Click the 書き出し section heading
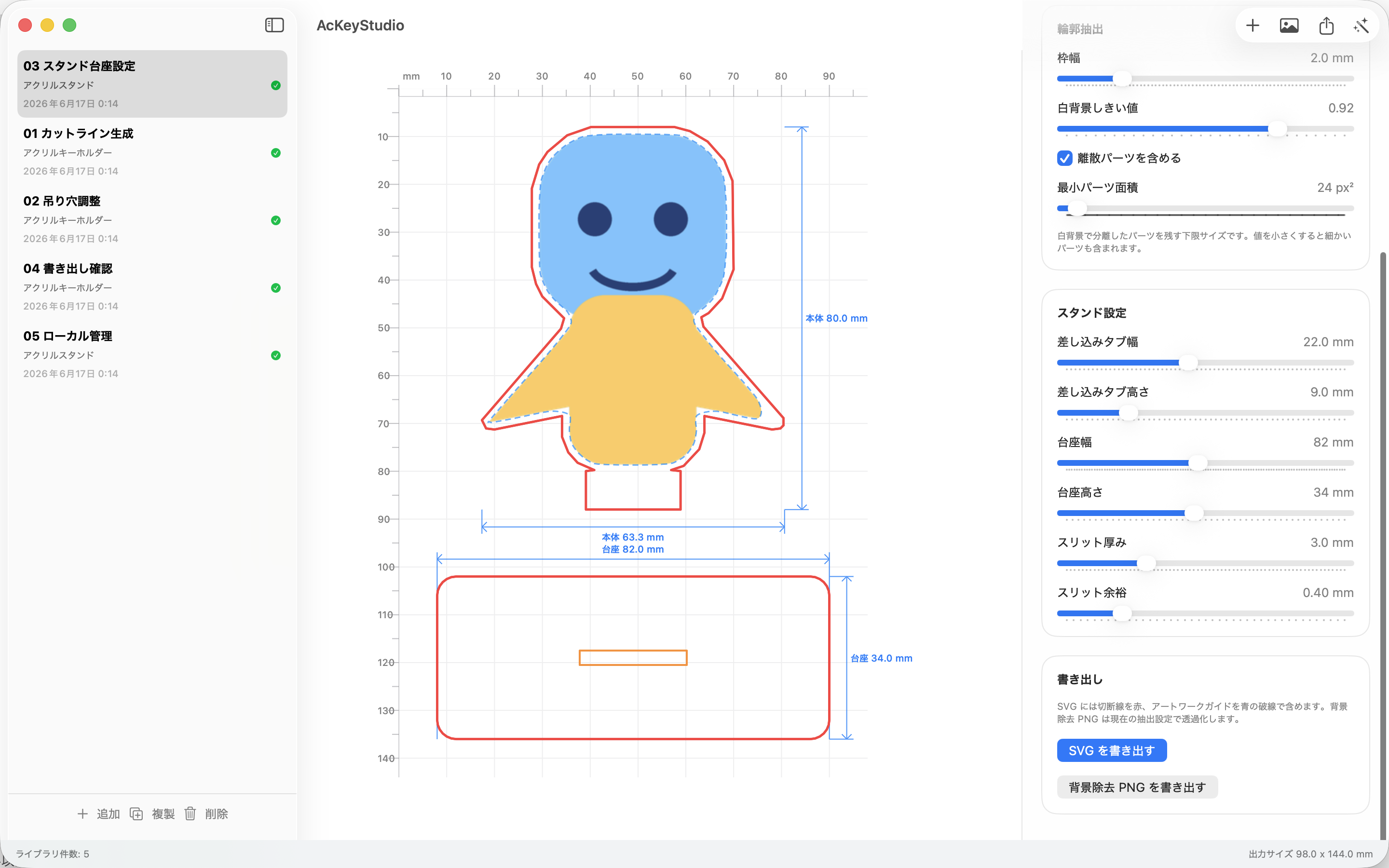The height and width of the screenshot is (868, 1389). click(1080, 680)
